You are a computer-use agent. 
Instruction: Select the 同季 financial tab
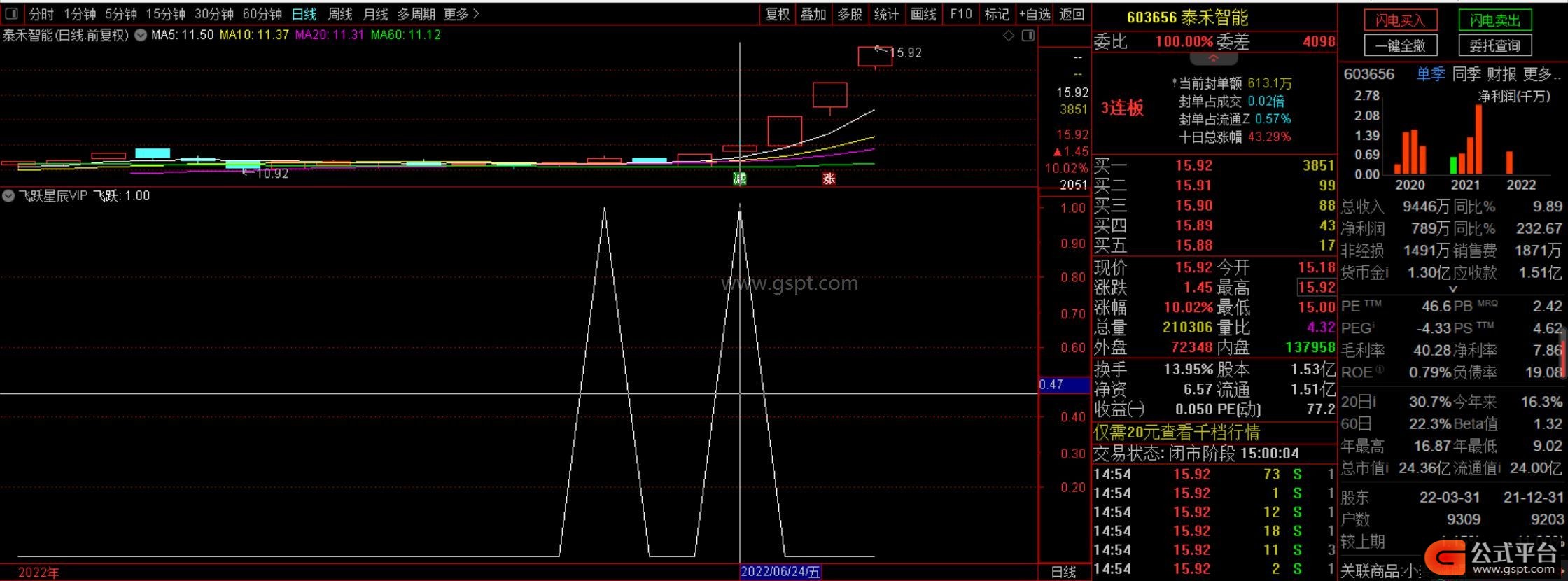point(1466,74)
